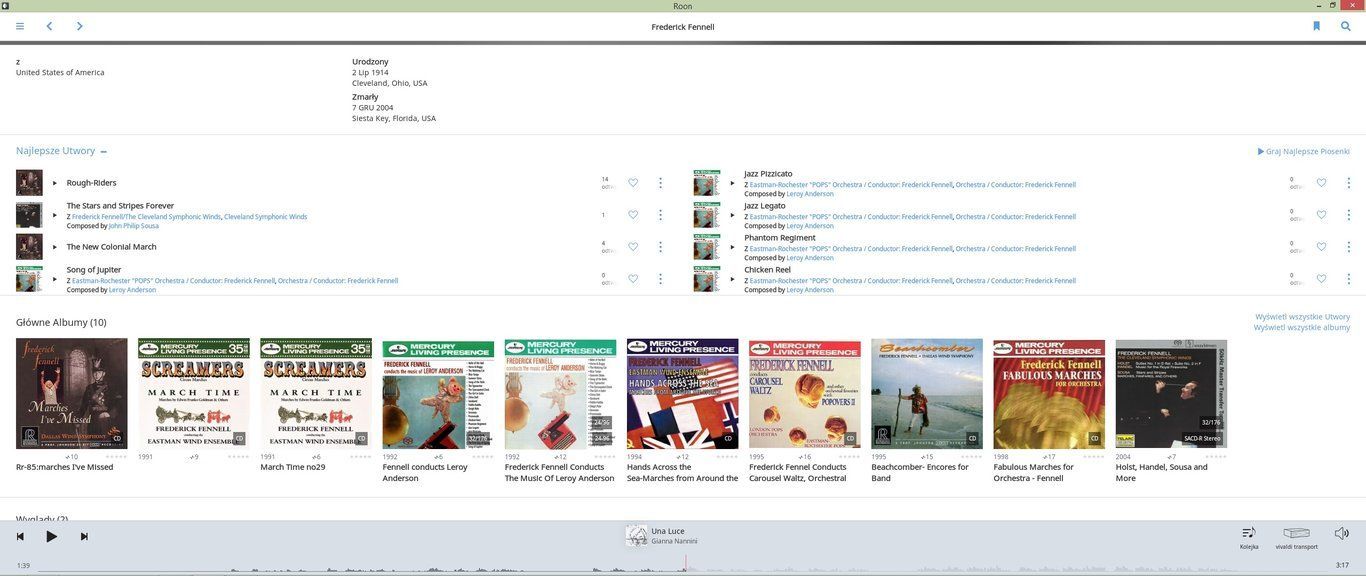Open Frederick Fennell/The Cleveland Symphonic Winds link

(147, 217)
